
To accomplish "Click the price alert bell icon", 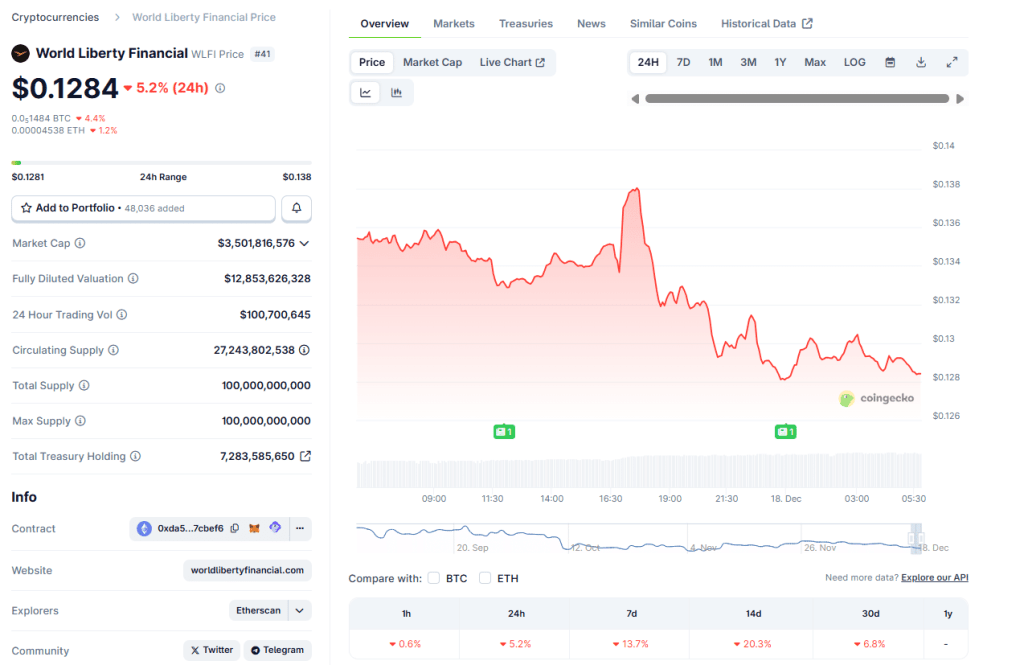I will coord(296,208).
